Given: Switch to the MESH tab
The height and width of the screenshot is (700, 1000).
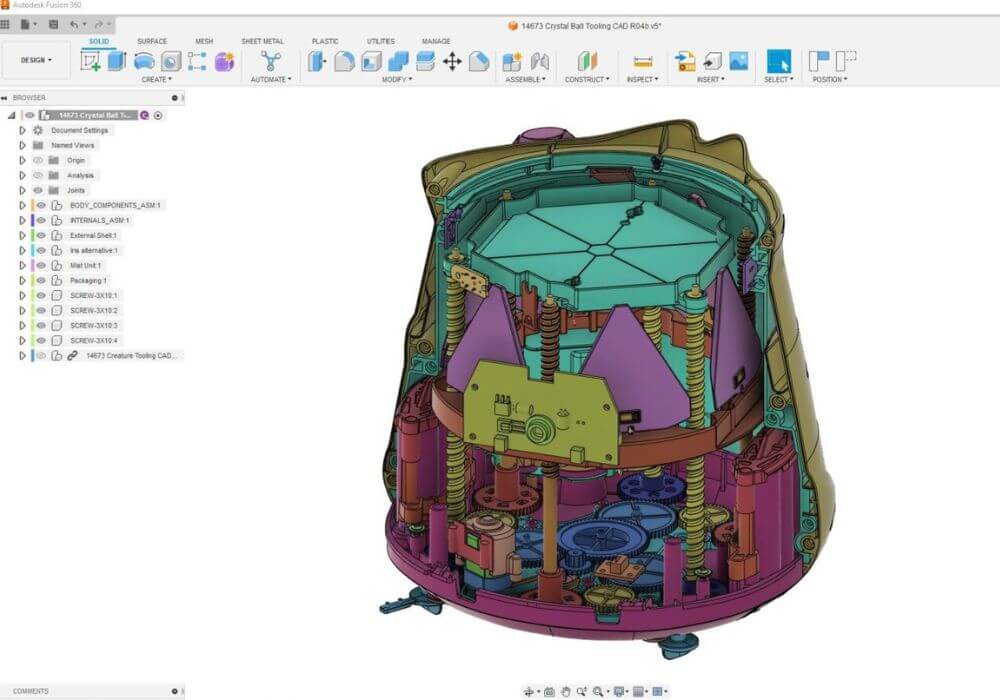Looking at the screenshot, I should 204,41.
